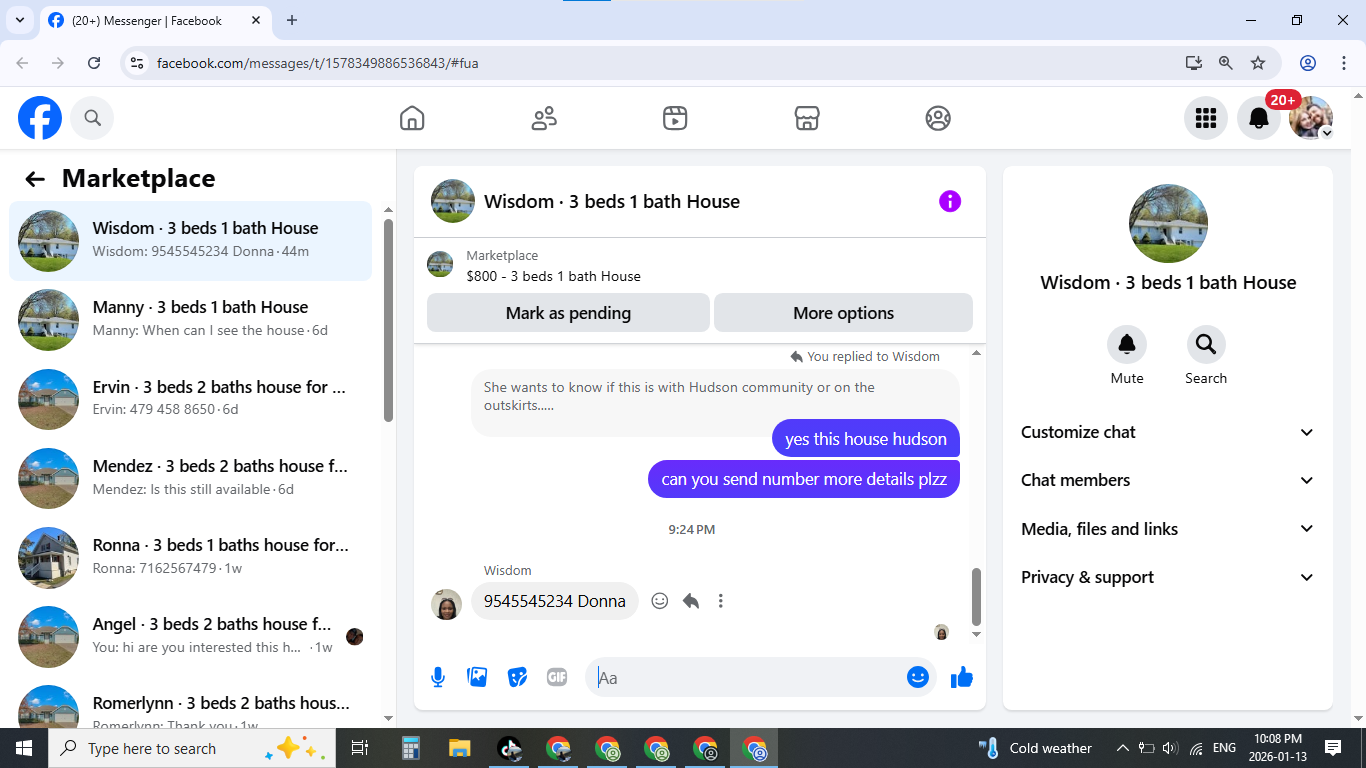Show hidden system tray icons chevron

[x=1122, y=748]
